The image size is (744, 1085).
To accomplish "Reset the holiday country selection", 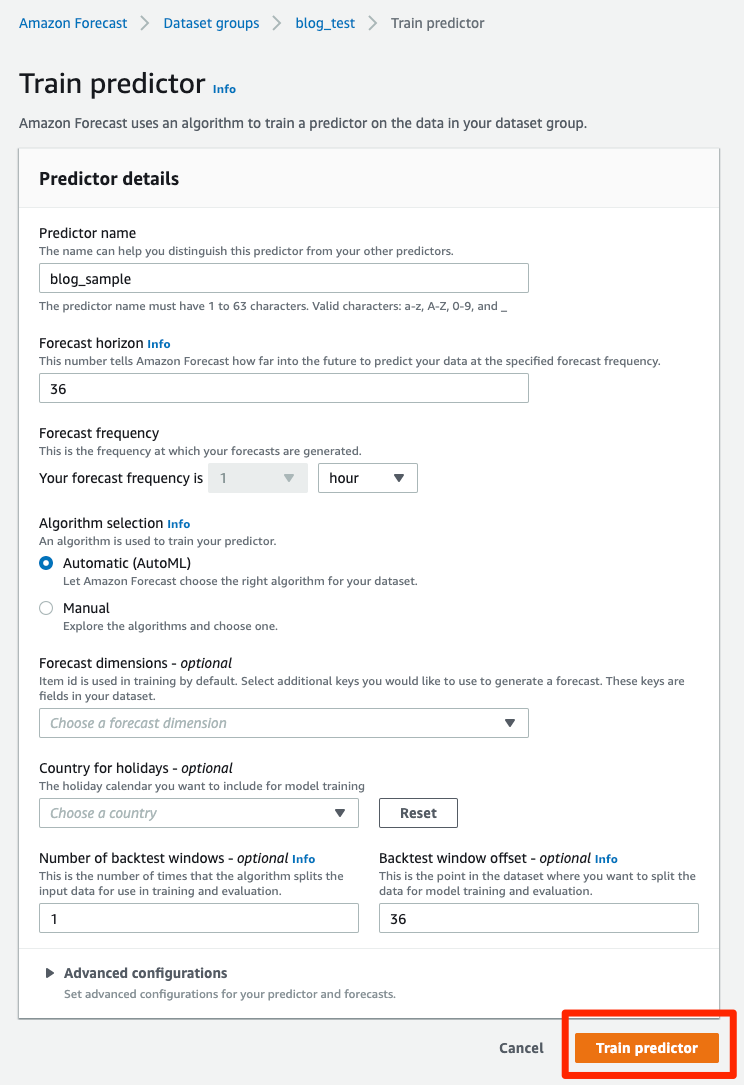I will point(418,813).
